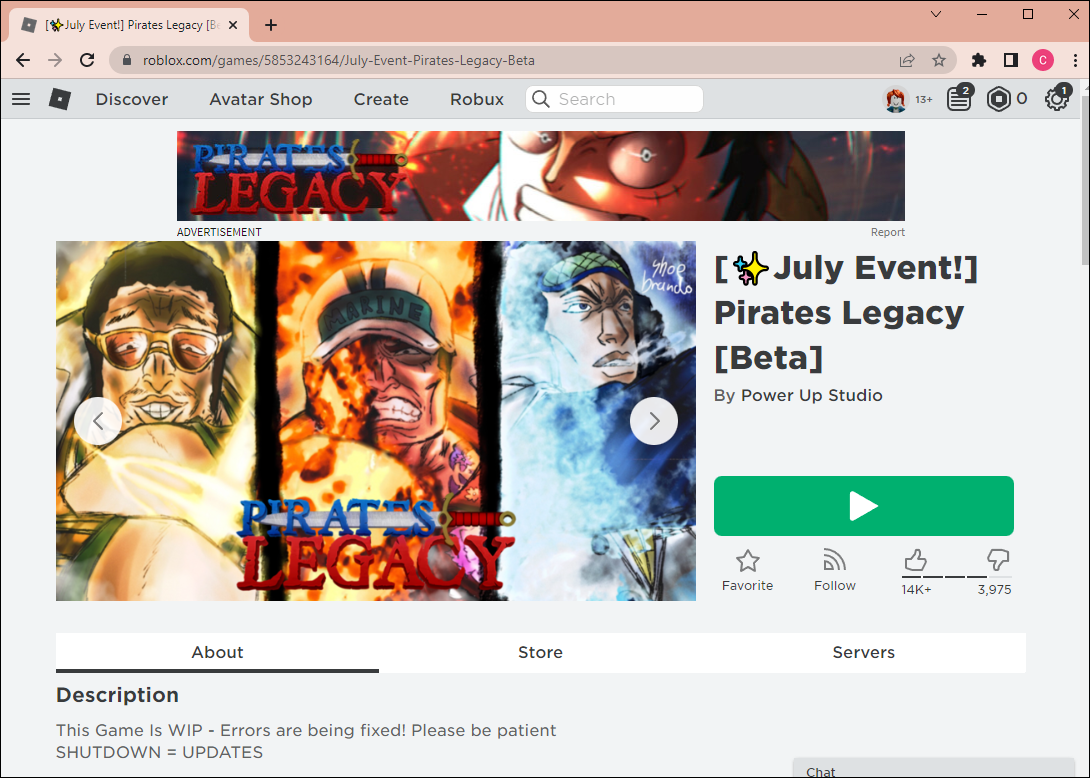Click the Pirates Legacy banner advertisement

pyautogui.click(x=541, y=176)
